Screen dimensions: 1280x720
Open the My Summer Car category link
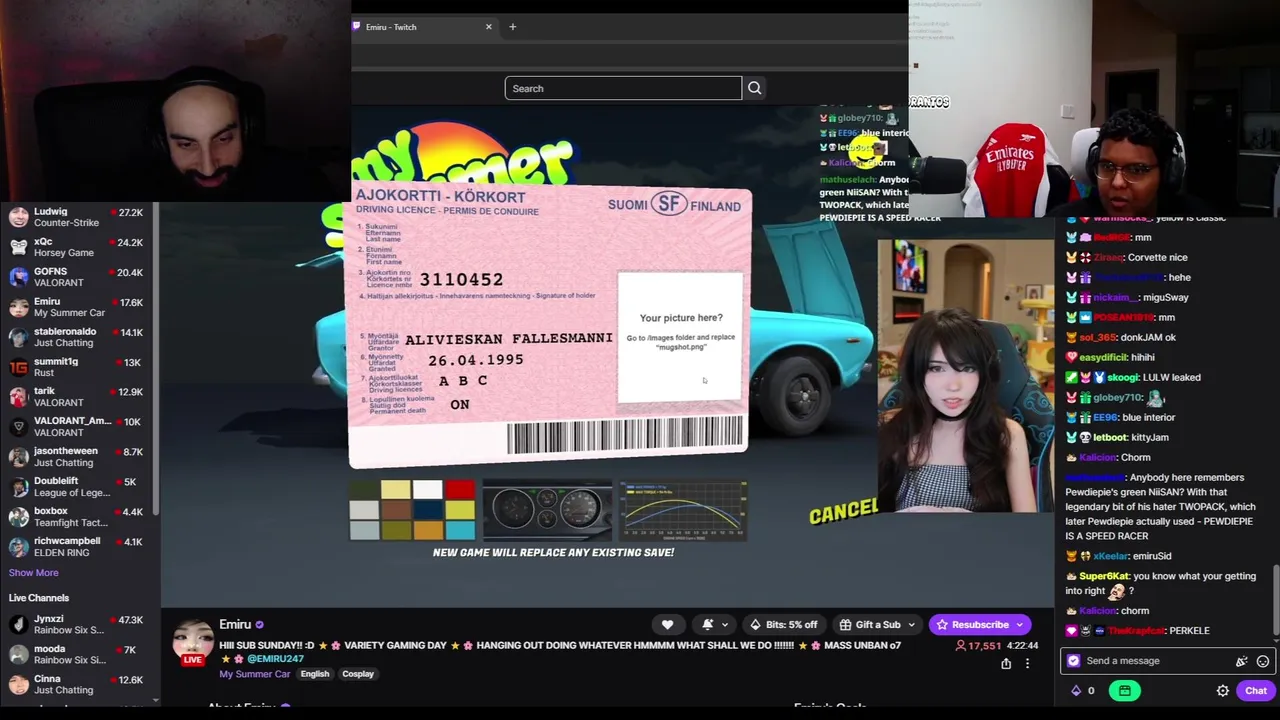(254, 674)
